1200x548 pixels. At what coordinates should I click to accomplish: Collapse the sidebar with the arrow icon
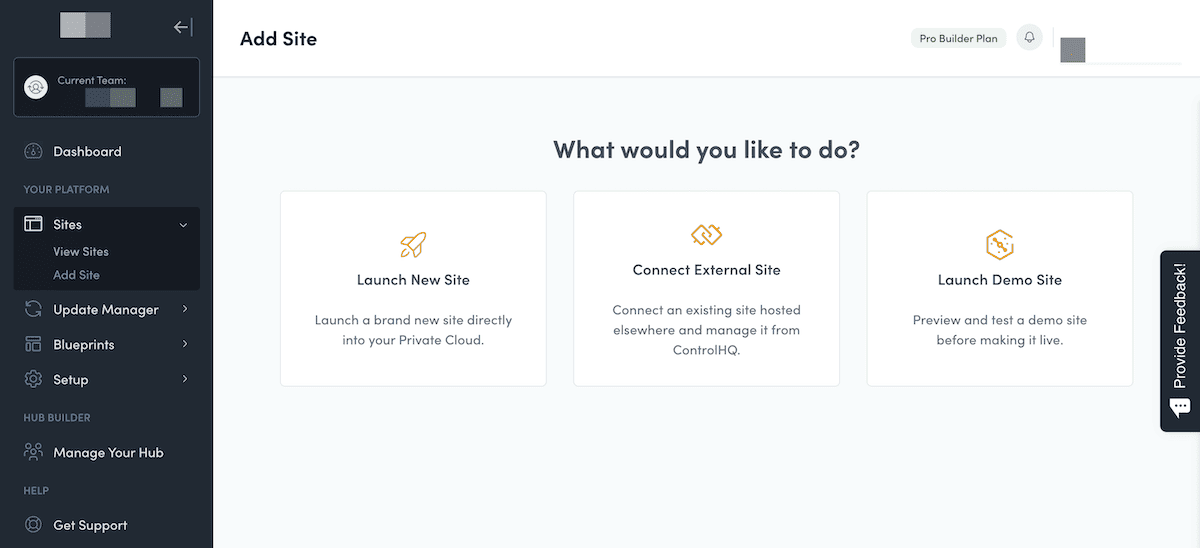click(183, 27)
